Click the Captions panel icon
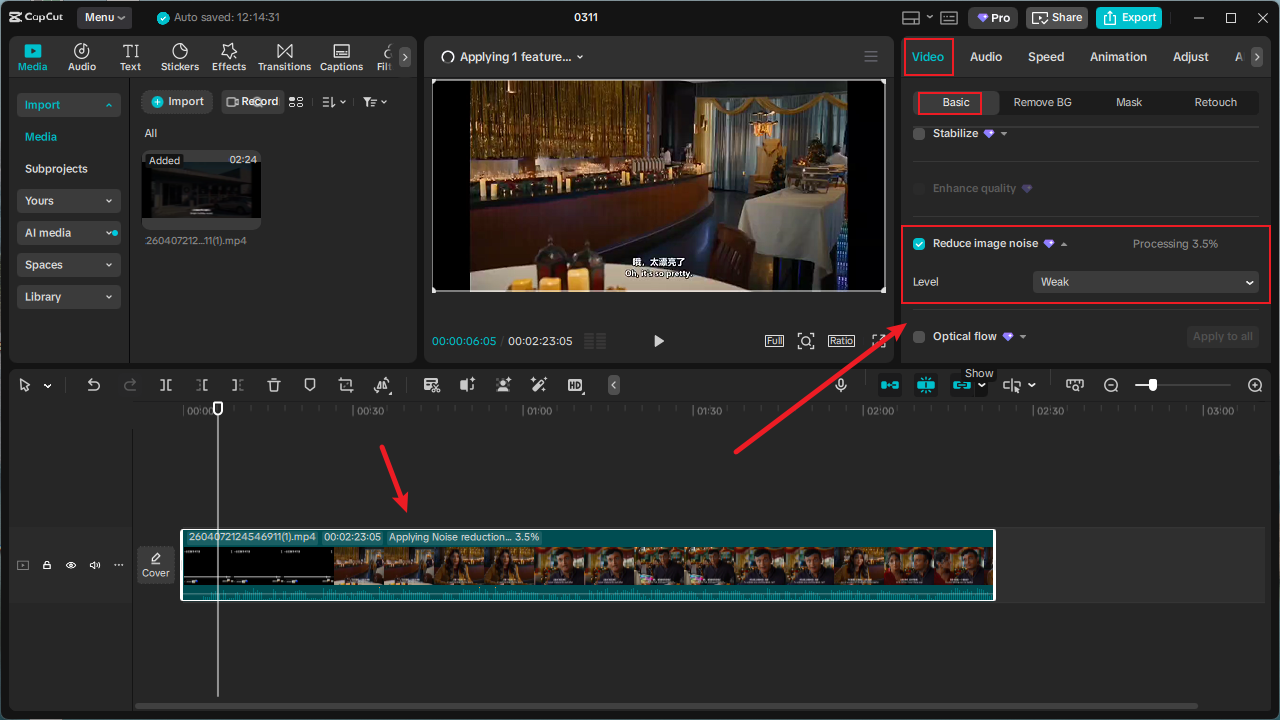 click(341, 56)
